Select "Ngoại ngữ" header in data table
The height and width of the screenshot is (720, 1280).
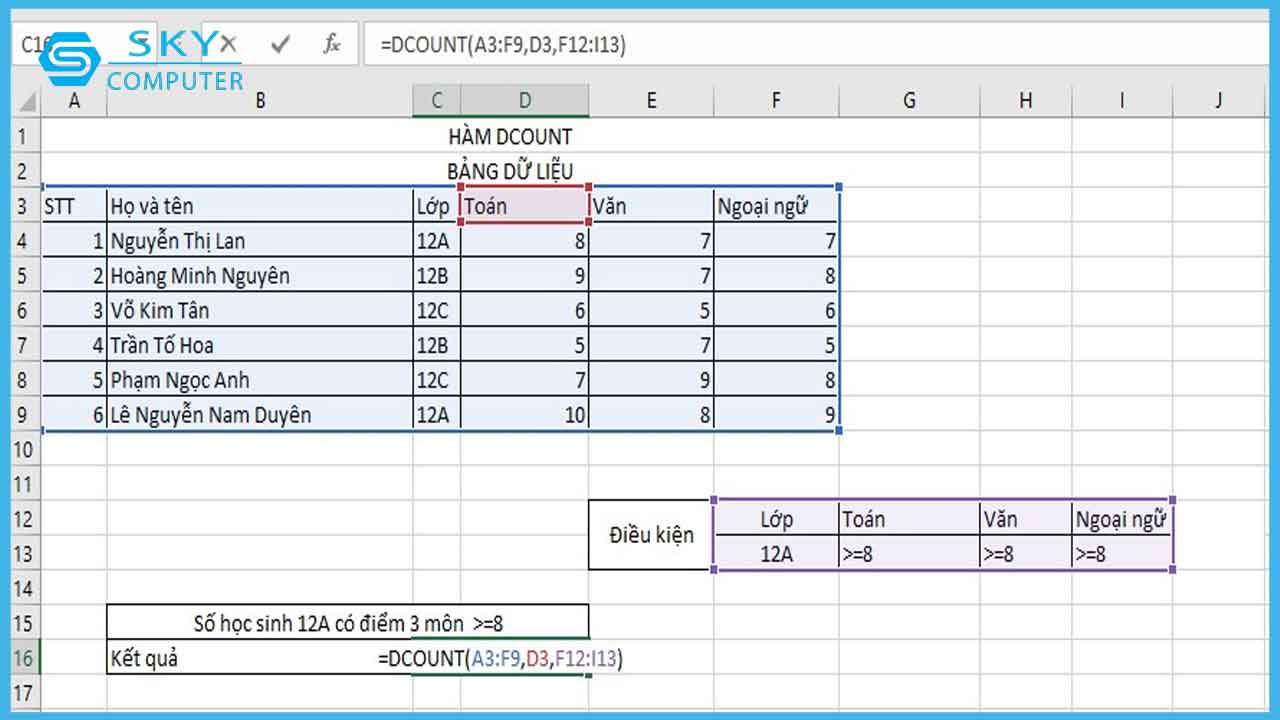(x=776, y=206)
